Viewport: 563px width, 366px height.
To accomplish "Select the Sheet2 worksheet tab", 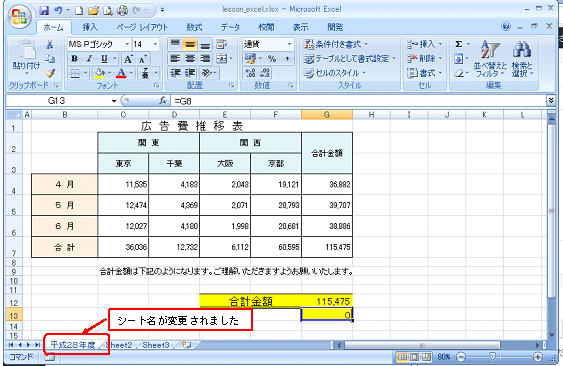I will (x=120, y=345).
